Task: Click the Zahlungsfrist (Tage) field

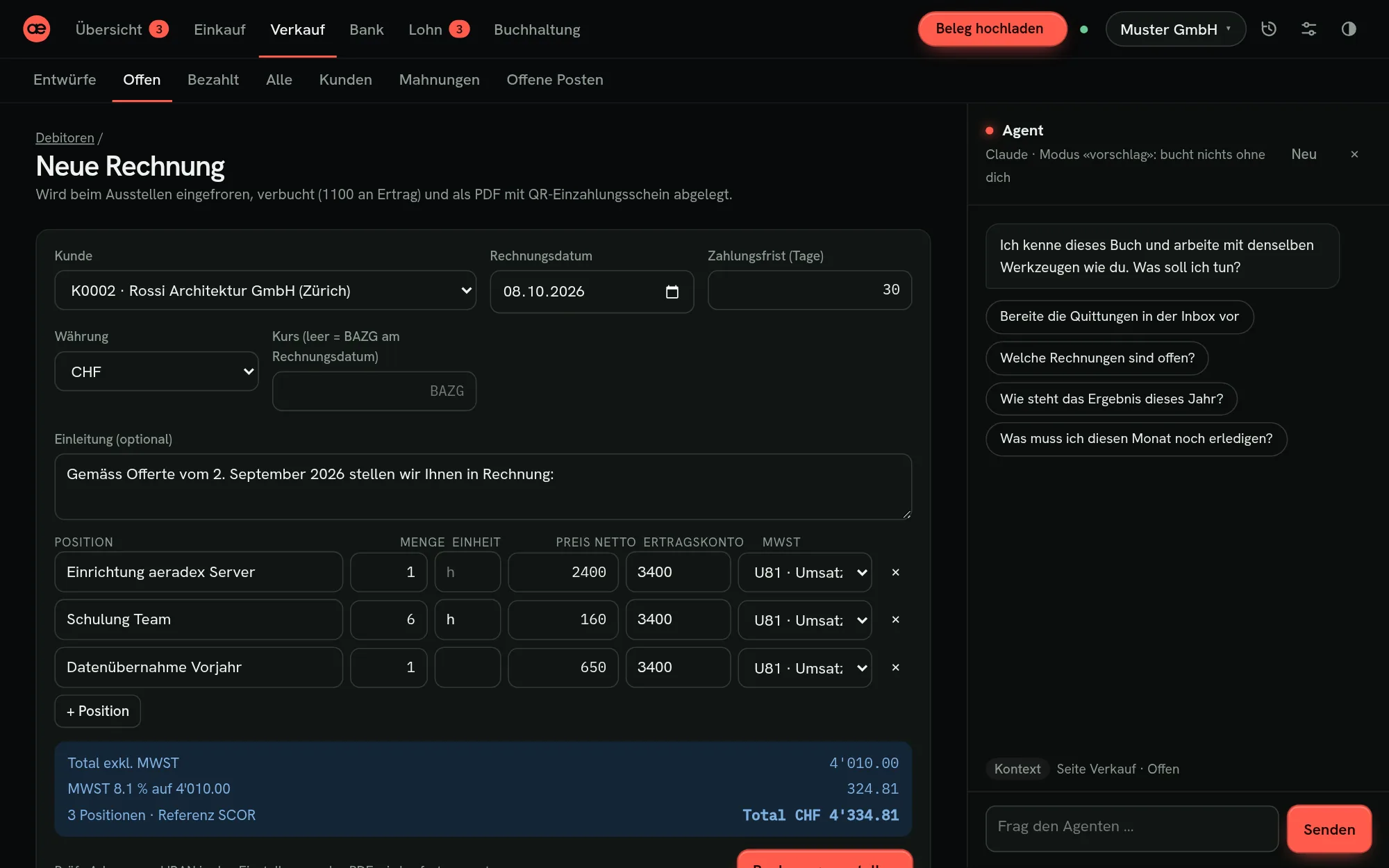Action: pyautogui.click(x=809, y=290)
